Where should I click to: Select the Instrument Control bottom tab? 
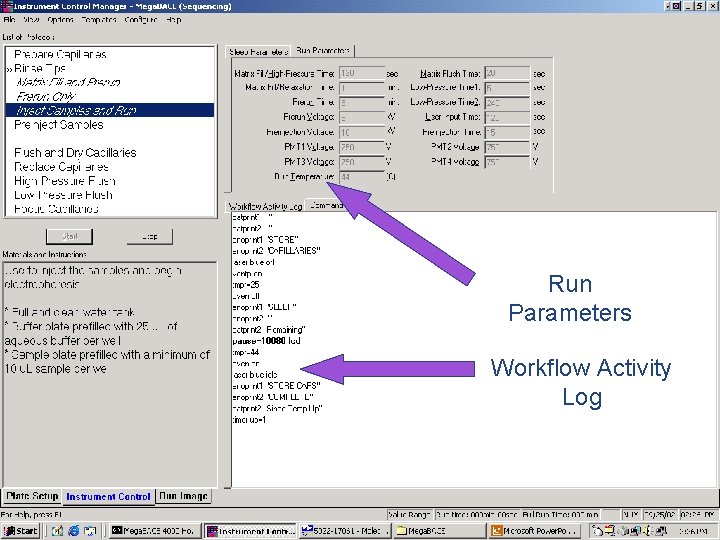point(108,497)
